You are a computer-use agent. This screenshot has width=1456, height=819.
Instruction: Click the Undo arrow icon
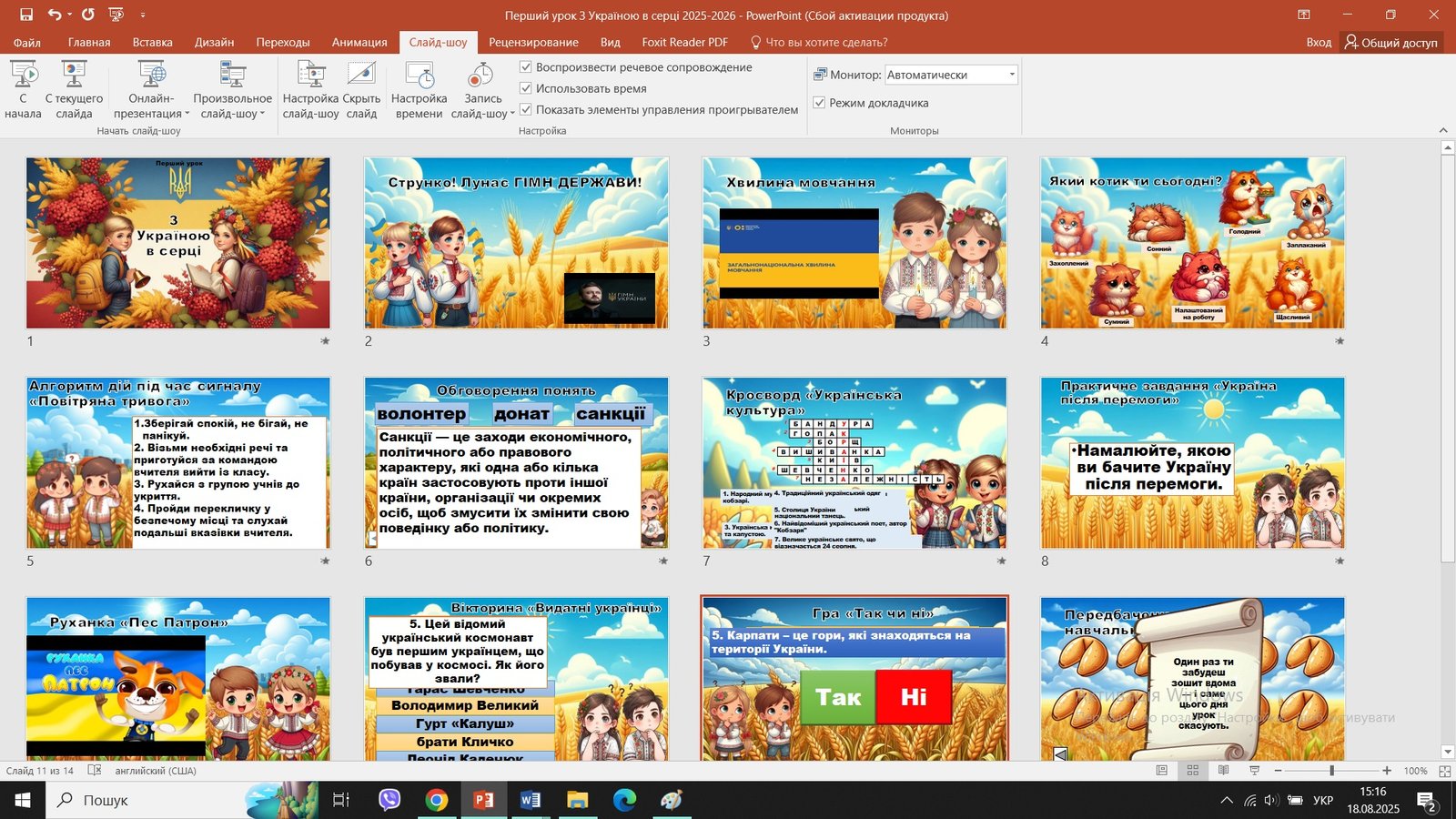click(x=55, y=15)
